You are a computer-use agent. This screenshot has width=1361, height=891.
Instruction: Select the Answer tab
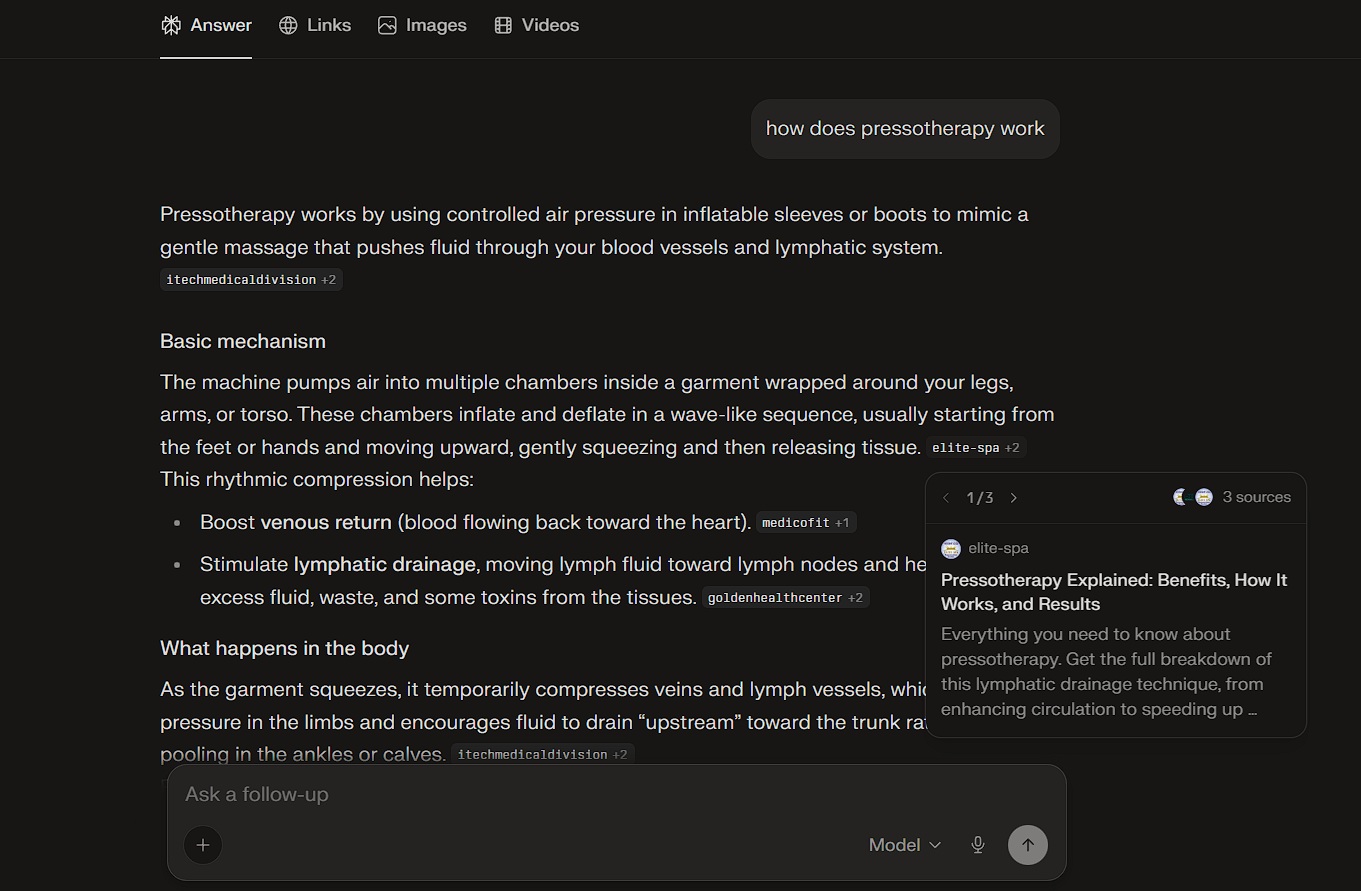click(x=206, y=25)
